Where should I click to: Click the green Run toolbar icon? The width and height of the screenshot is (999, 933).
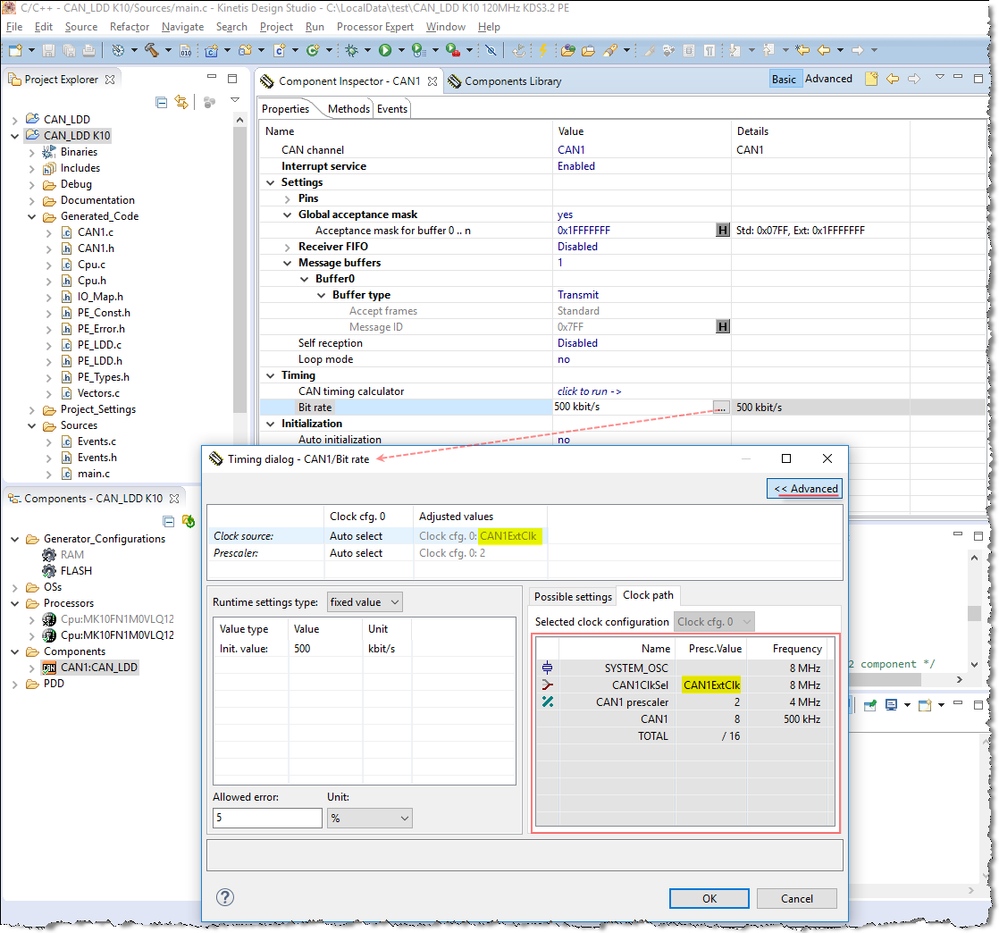click(x=385, y=50)
